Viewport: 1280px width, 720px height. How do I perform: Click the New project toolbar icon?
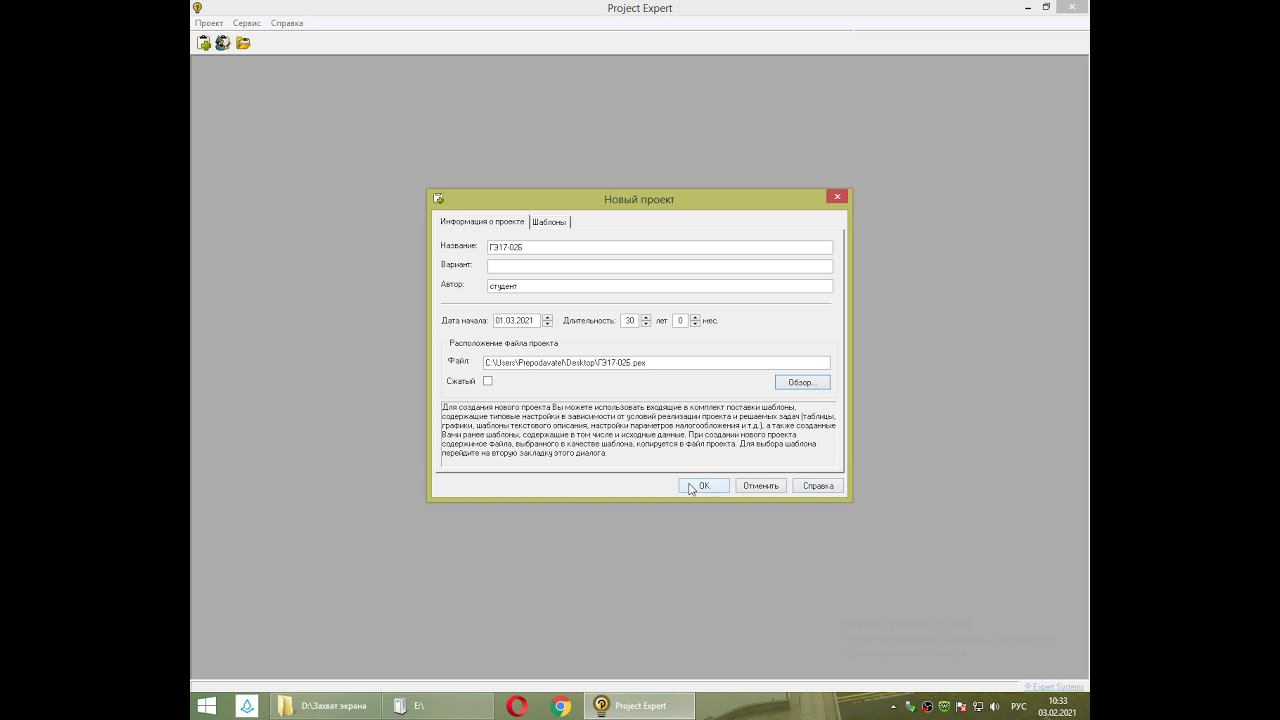coord(204,43)
